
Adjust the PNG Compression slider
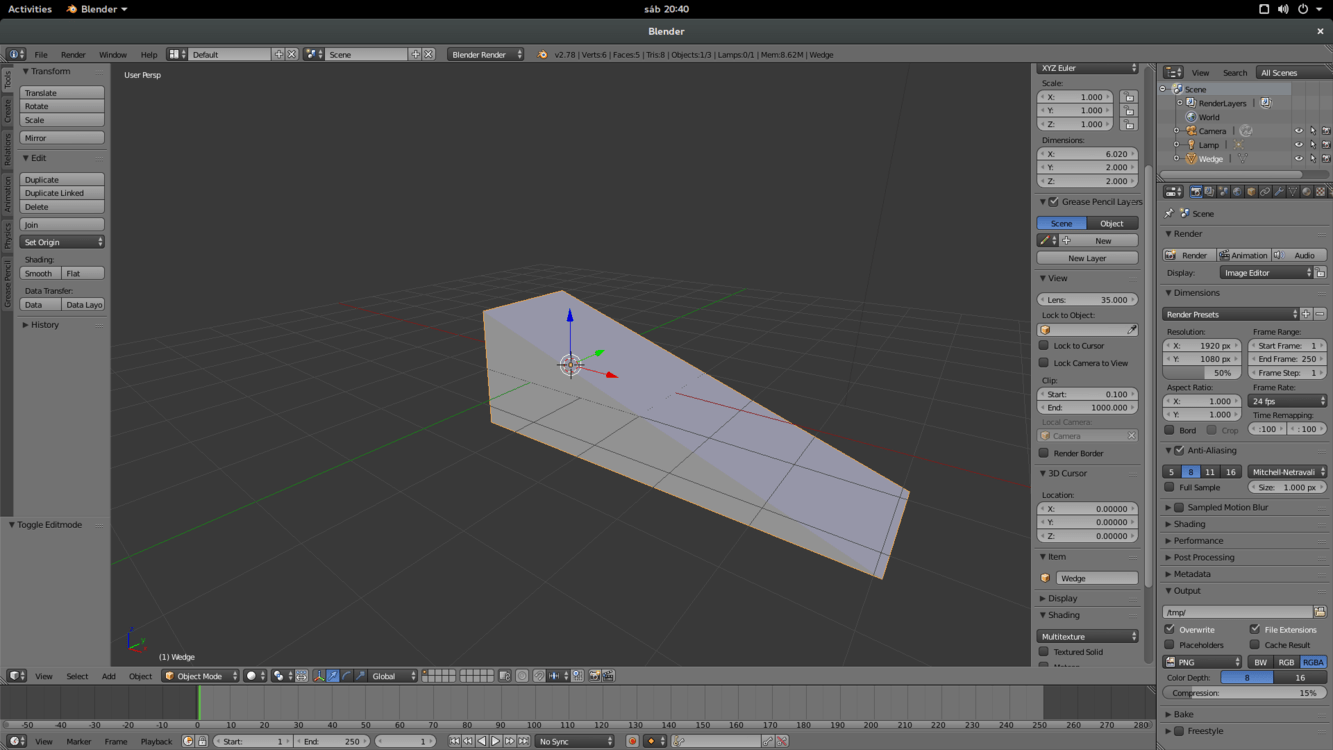1244,693
